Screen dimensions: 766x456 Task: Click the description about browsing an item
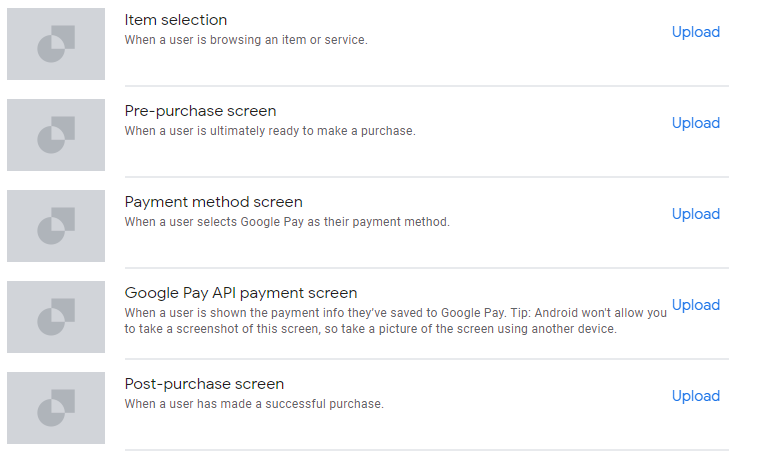click(246, 40)
